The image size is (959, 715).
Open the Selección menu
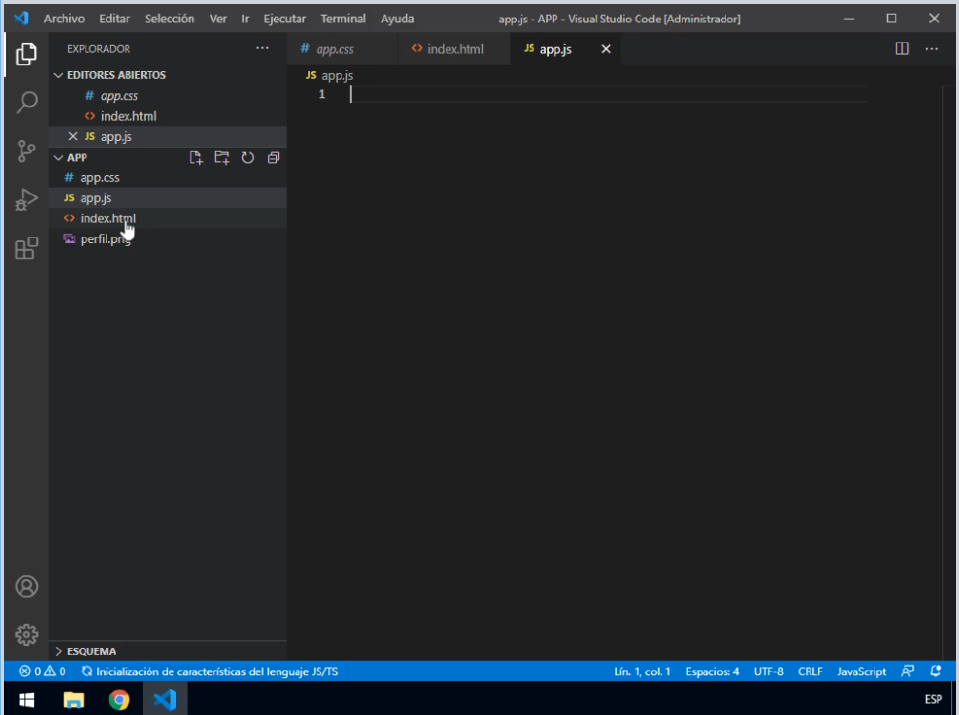169,18
